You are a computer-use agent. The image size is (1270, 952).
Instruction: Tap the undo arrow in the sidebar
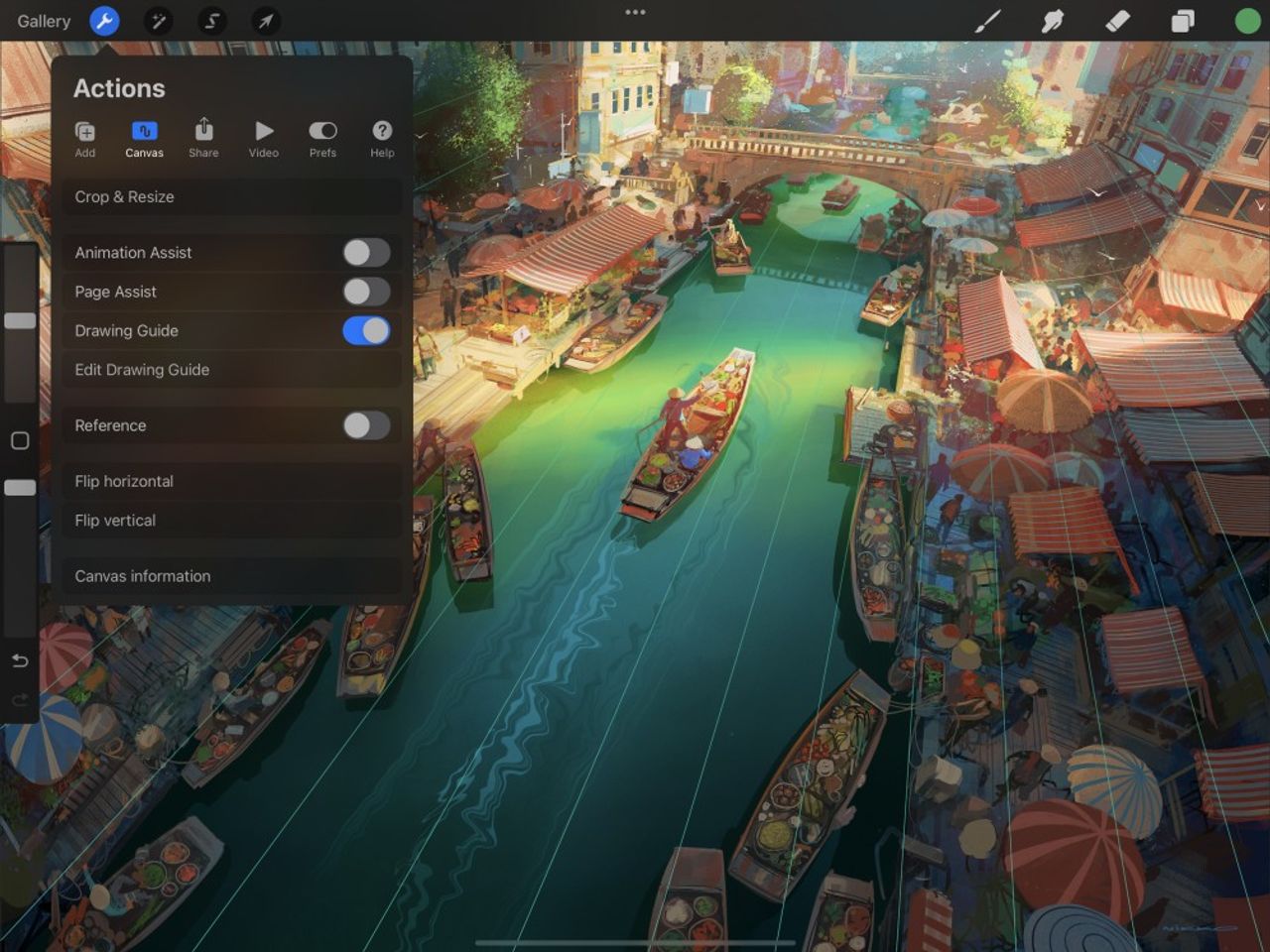point(19,660)
